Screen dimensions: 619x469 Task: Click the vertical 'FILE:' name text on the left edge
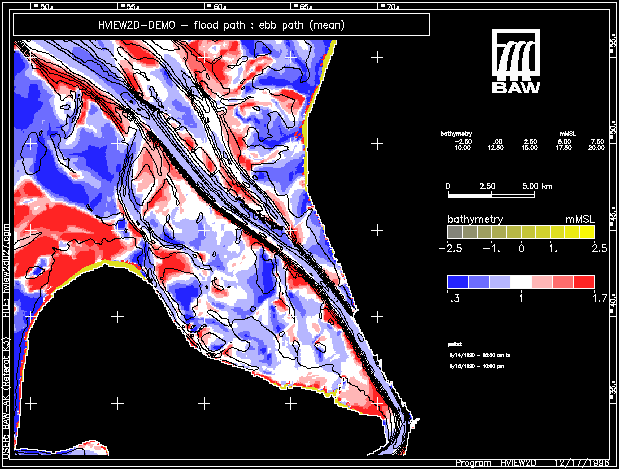(x=7, y=268)
